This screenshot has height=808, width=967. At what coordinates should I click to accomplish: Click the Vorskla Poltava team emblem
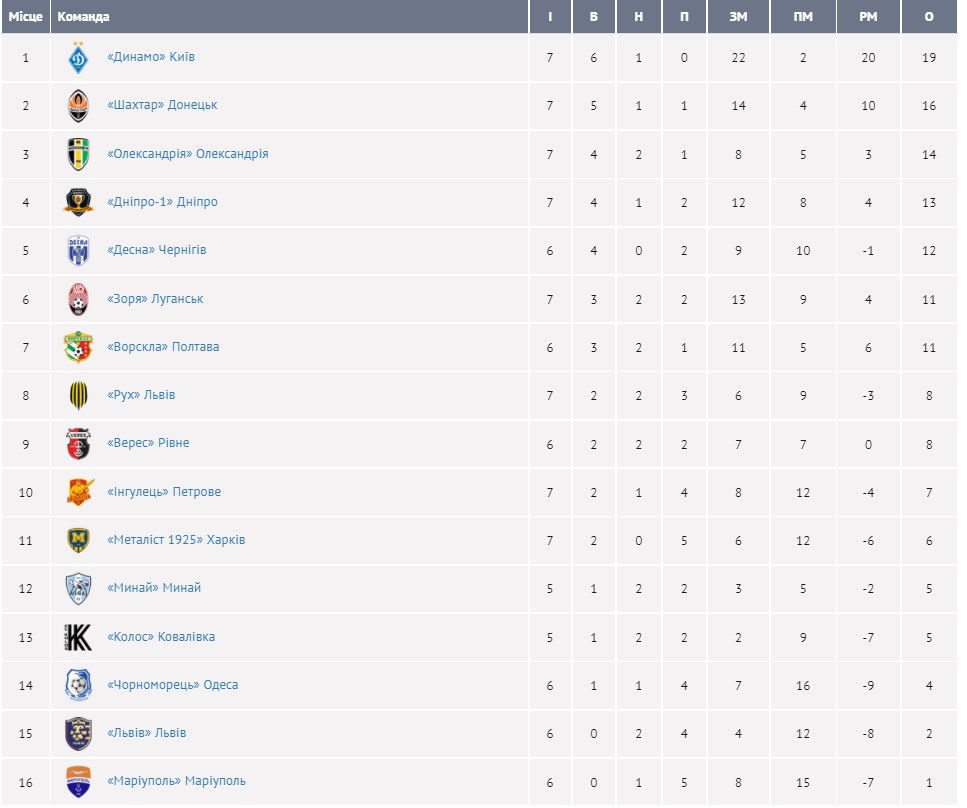[78, 347]
